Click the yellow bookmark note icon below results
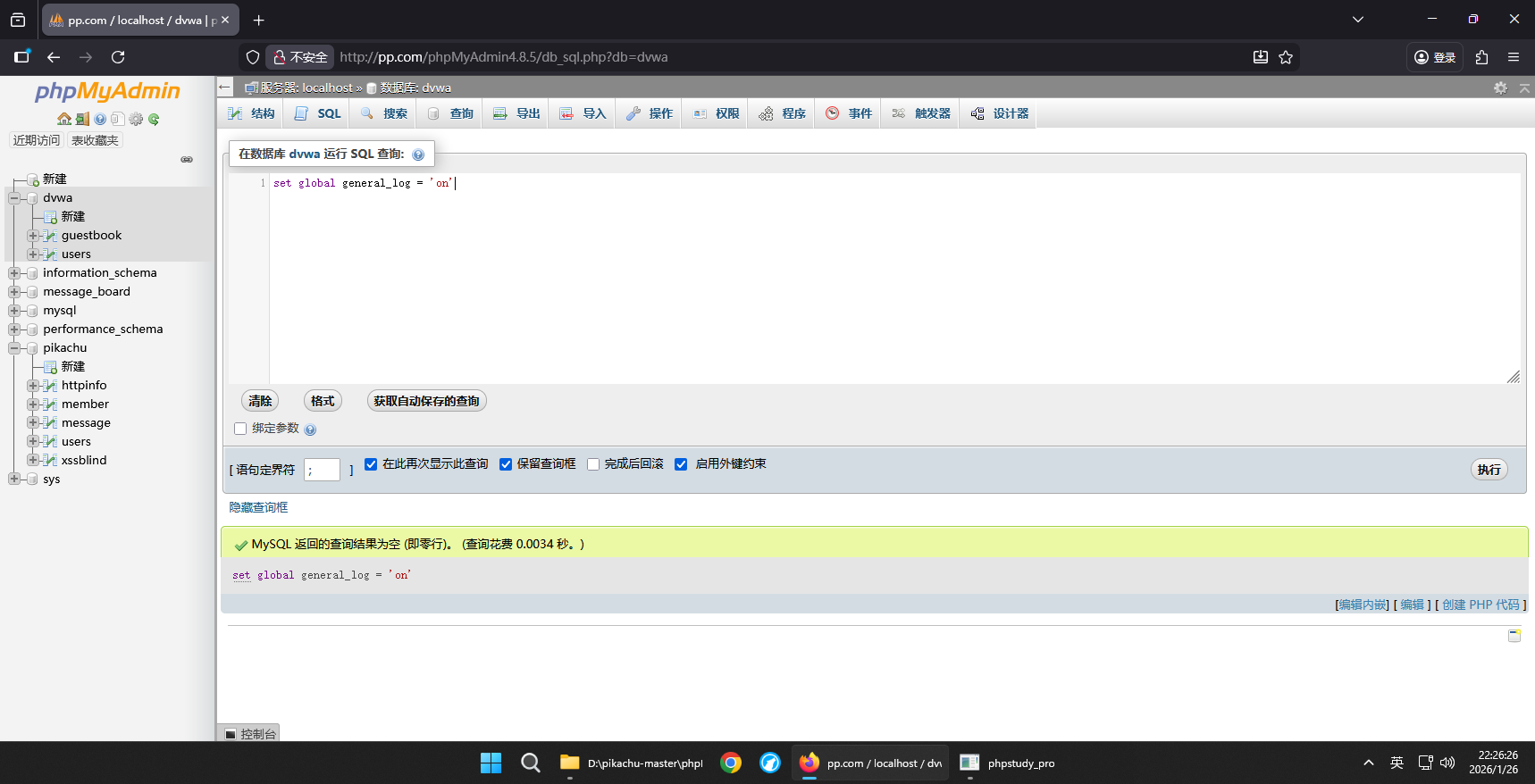Image resolution: width=1535 pixels, height=784 pixels. coord(1514,636)
